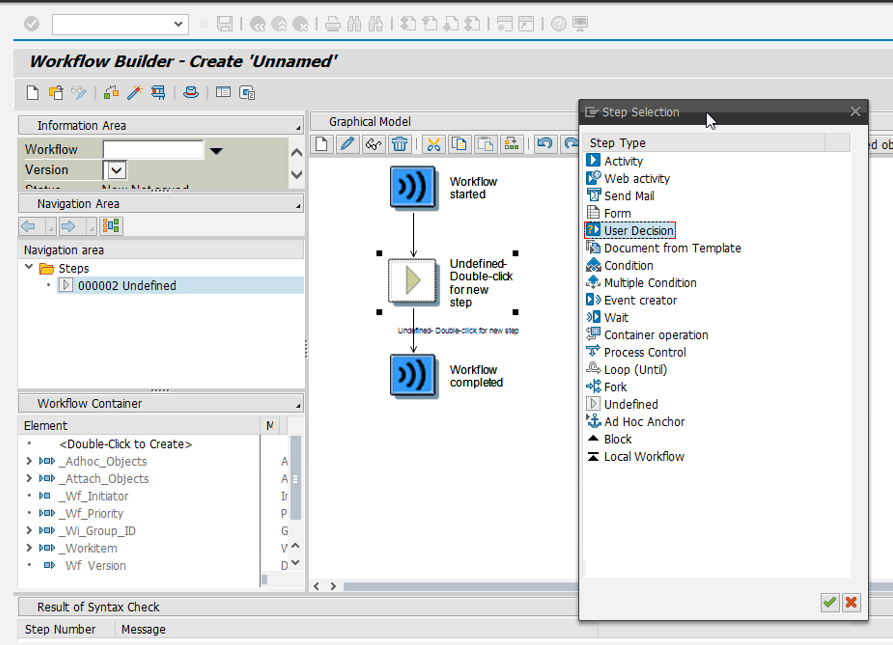Image resolution: width=893 pixels, height=645 pixels.
Task: Open the Workflow field dropdown arrow
Action: point(216,148)
